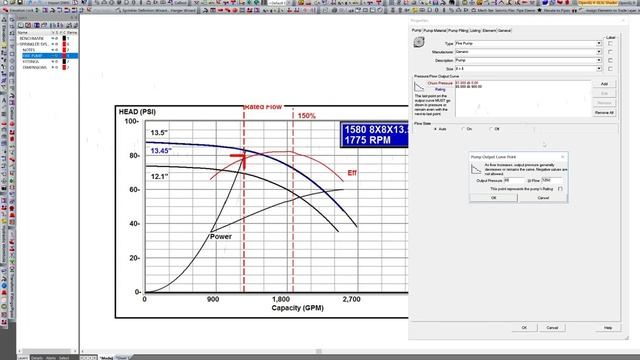Image resolution: width=640 pixels, height=360 pixels.
Task: Select the On flow state radio
Action: (463, 129)
